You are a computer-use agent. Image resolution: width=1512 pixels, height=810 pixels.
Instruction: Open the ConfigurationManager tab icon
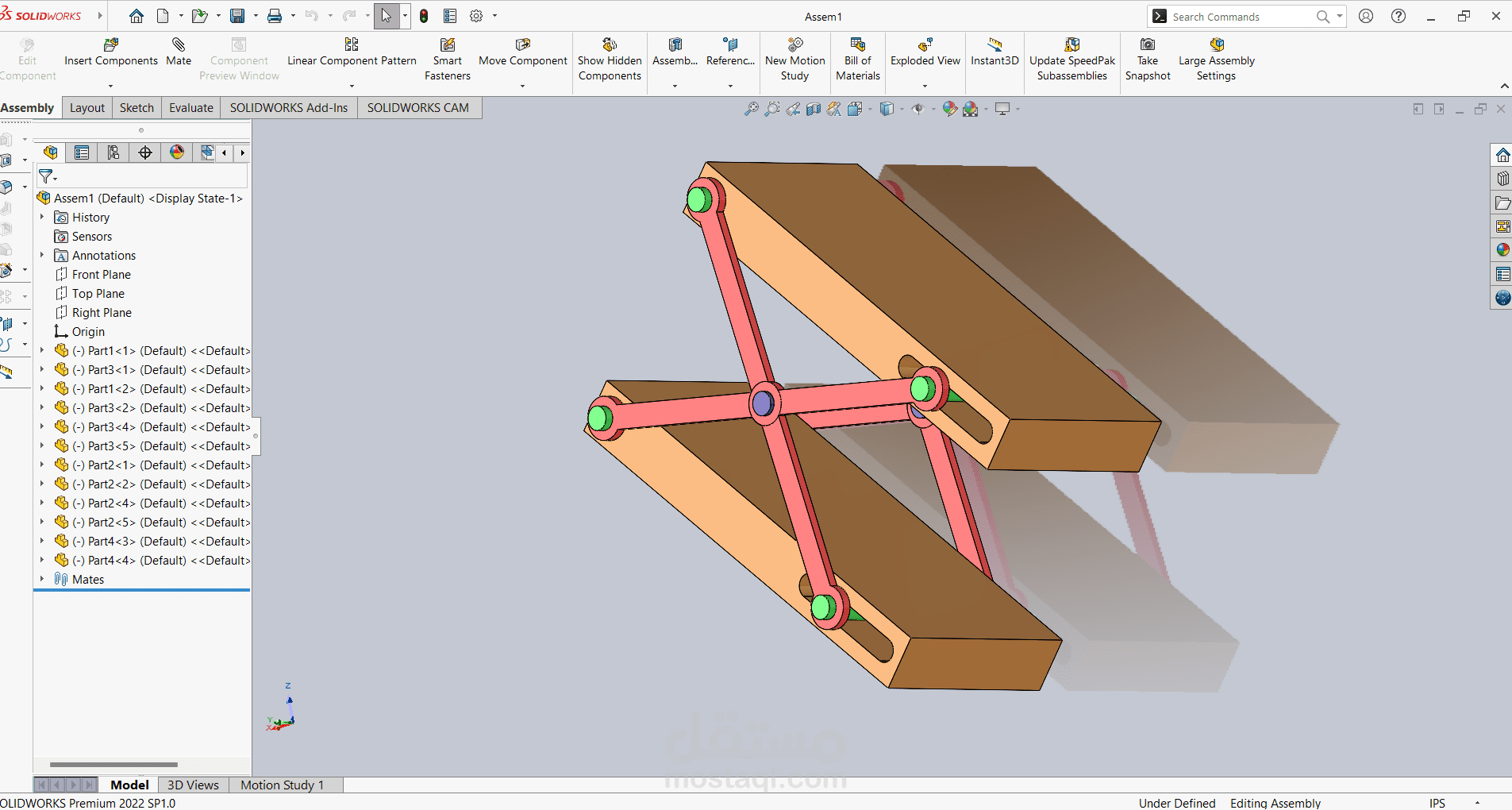113,152
